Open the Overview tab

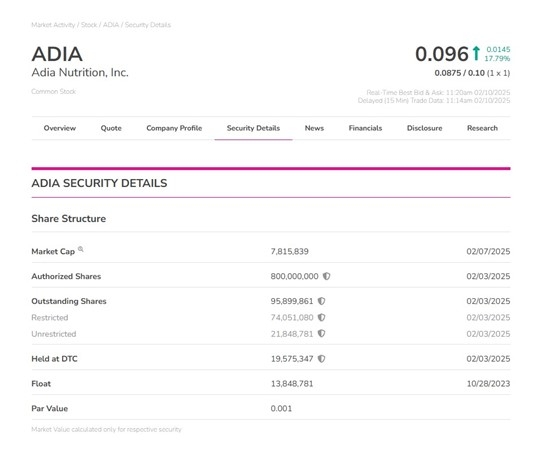pyautogui.click(x=60, y=128)
